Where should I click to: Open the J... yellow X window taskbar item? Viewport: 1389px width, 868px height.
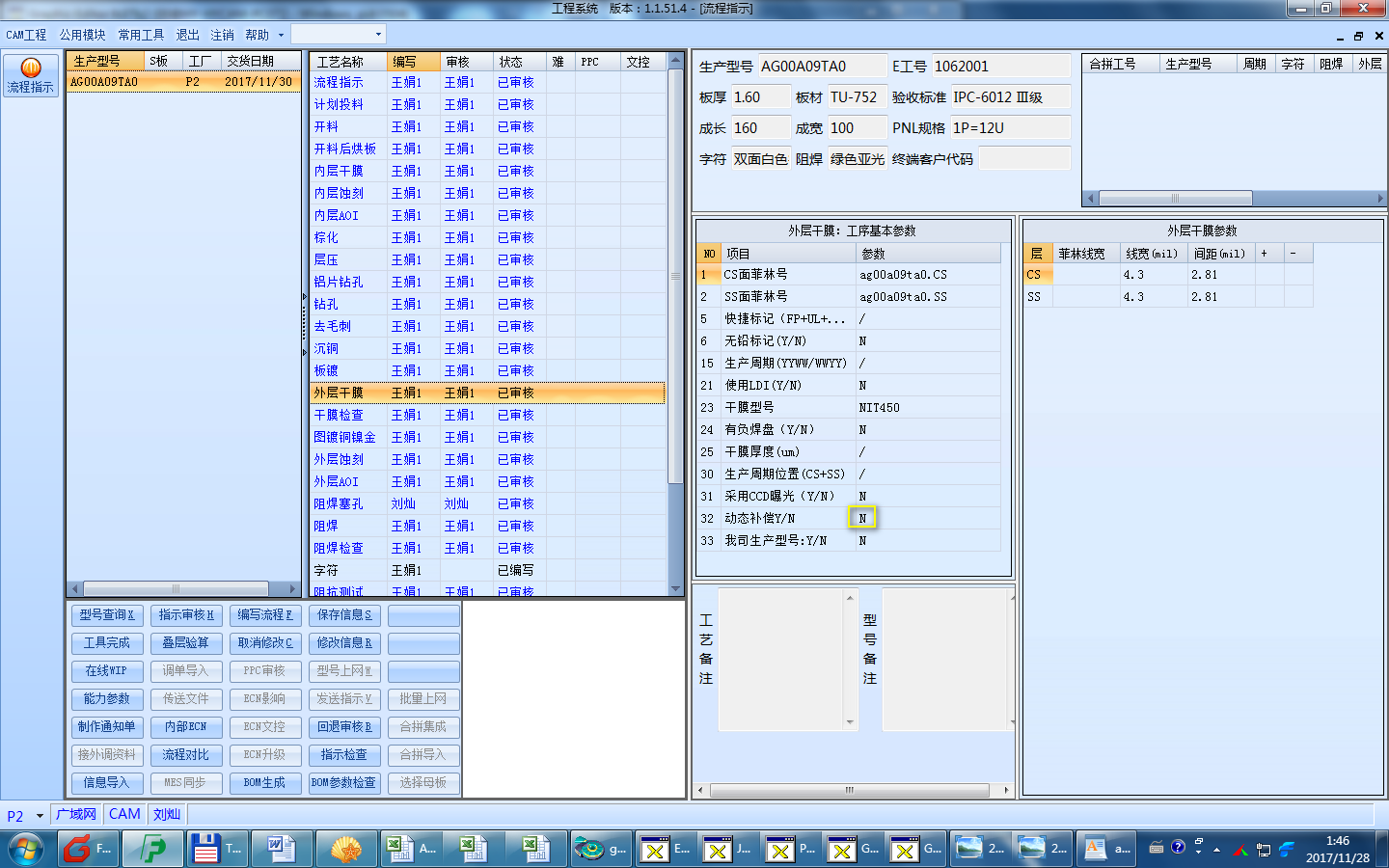tap(728, 849)
